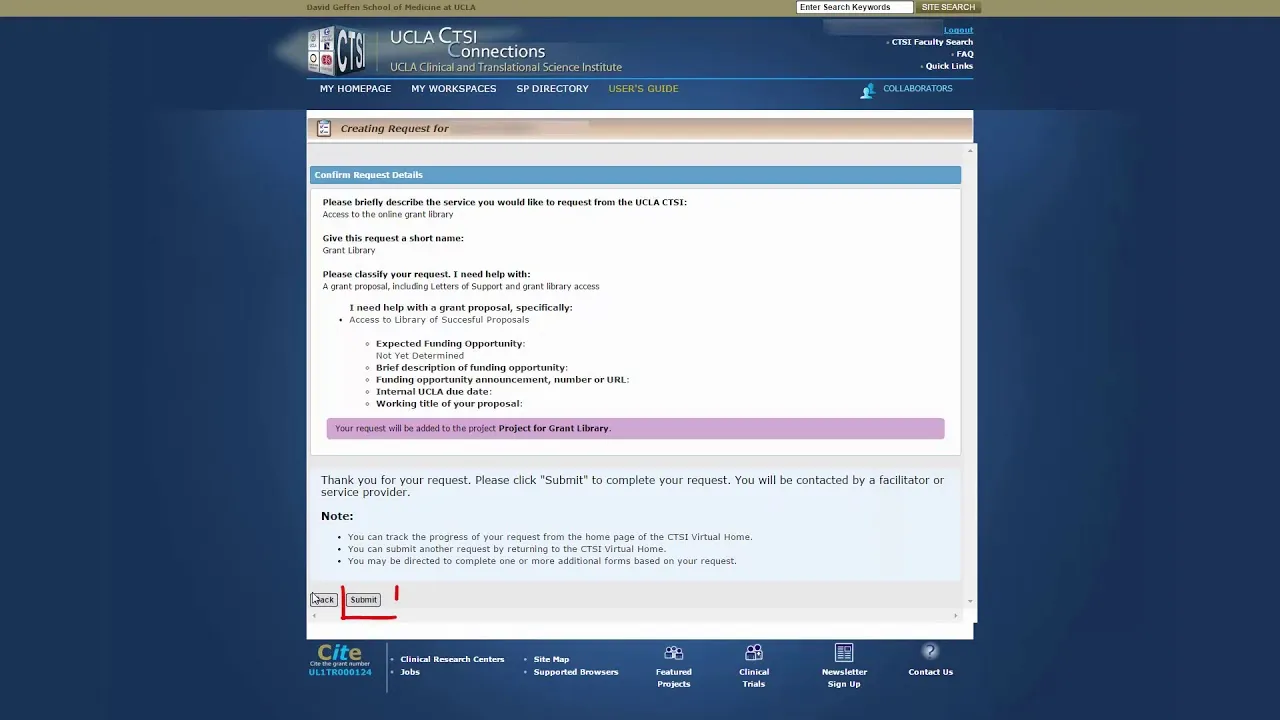
Task: Go to SP DIRECTORY
Action: [x=552, y=89]
